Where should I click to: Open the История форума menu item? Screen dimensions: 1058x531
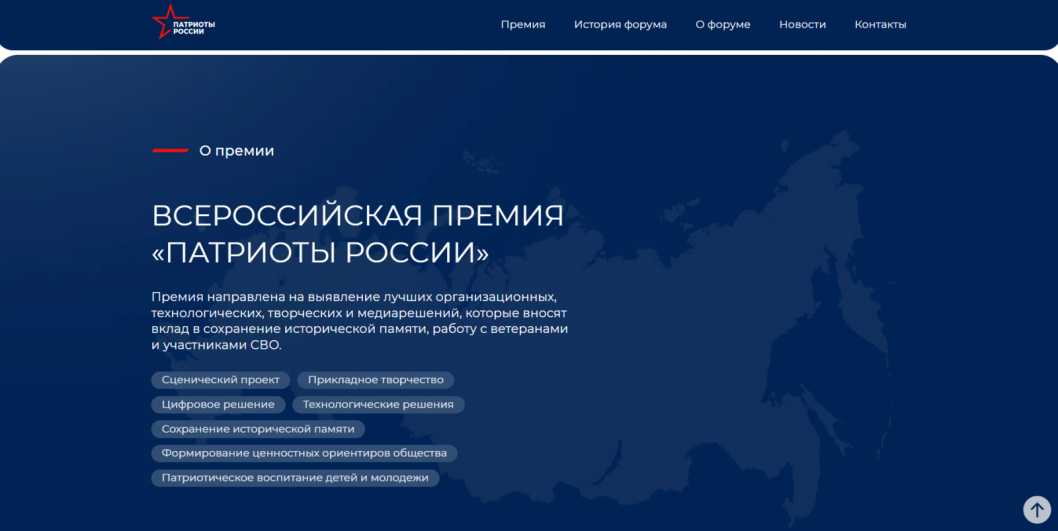(x=620, y=24)
